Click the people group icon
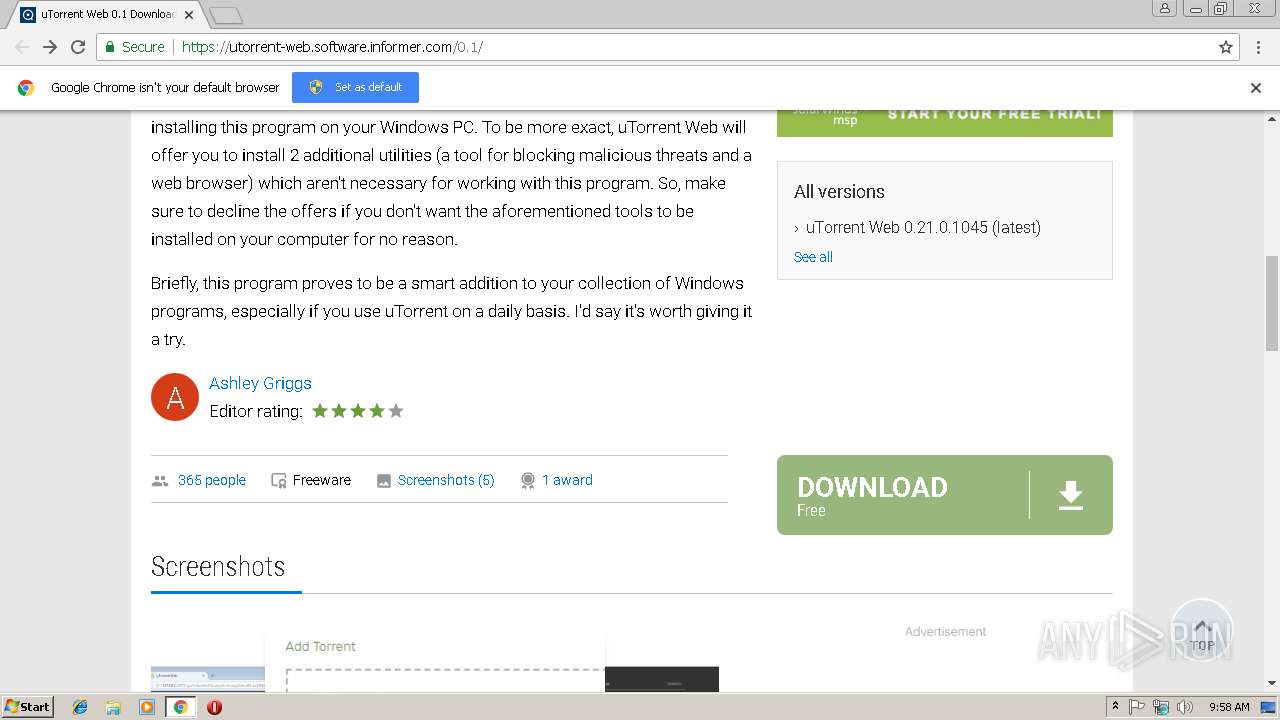The width and height of the screenshot is (1280, 720). [x=160, y=481]
